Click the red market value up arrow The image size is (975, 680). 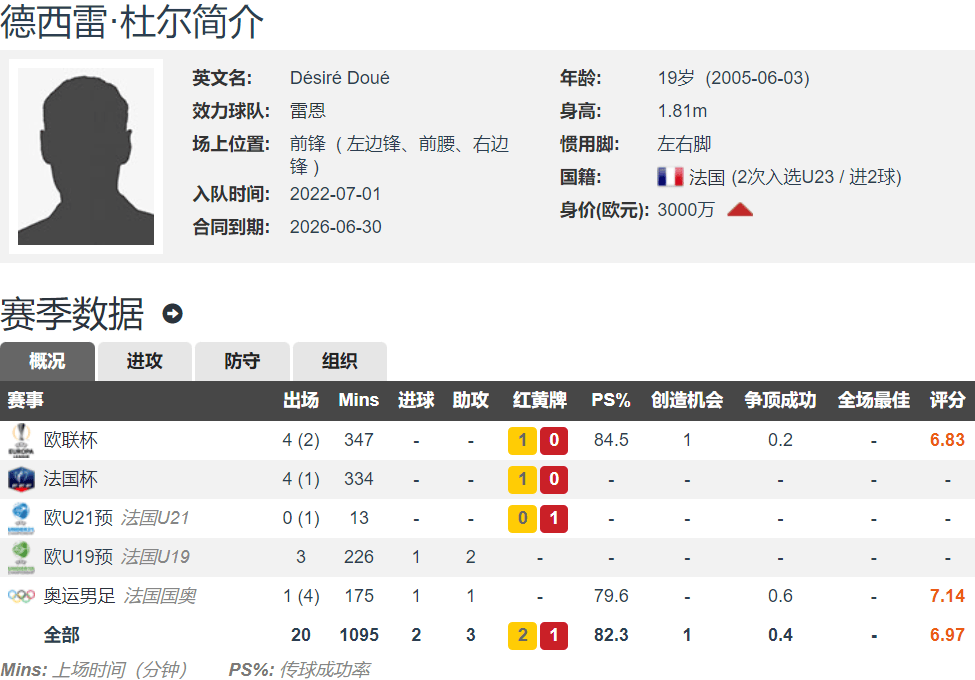click(x=739, y=210)
